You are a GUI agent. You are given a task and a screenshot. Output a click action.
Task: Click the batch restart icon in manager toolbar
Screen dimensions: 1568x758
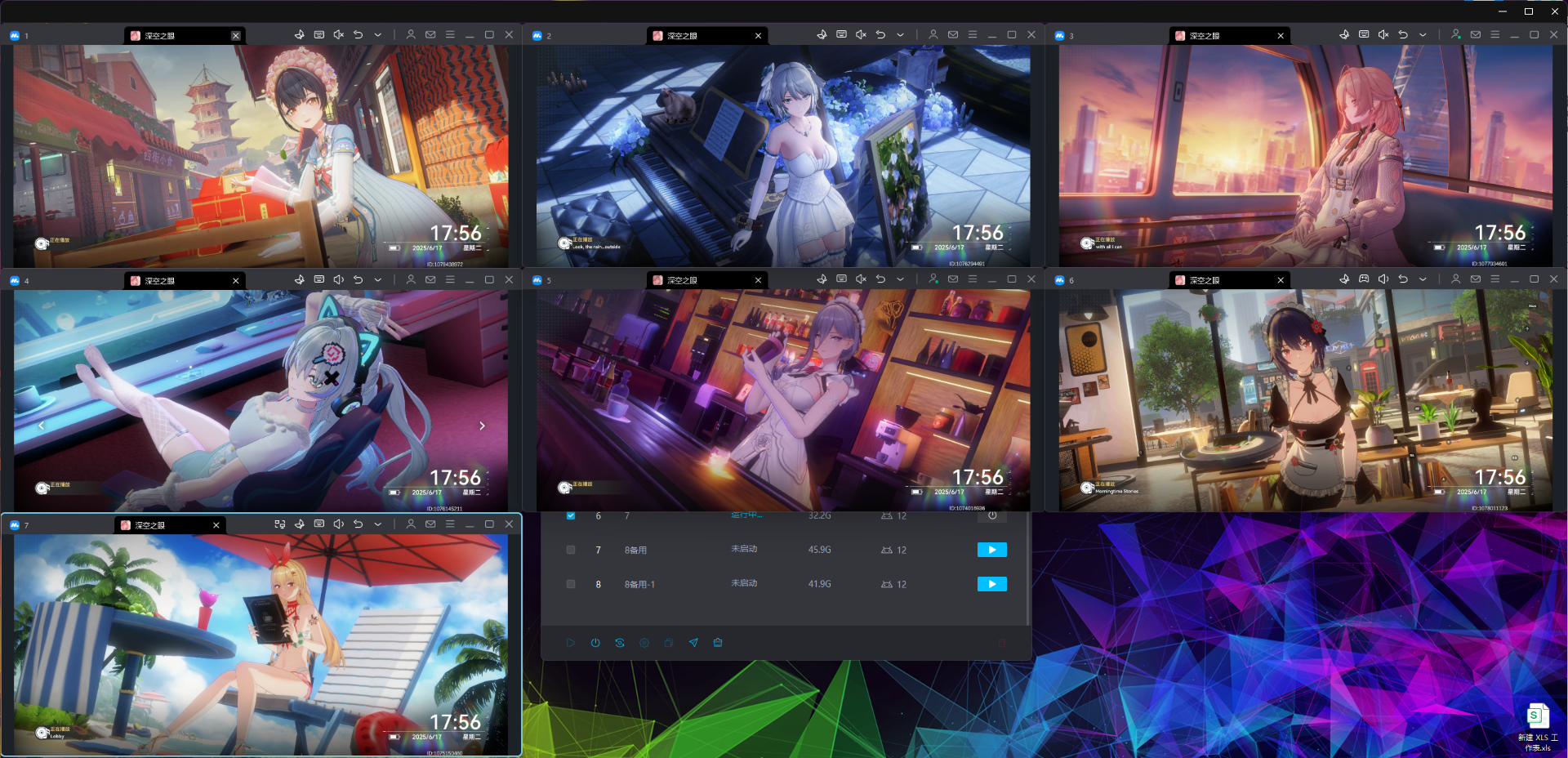coord(620,643)
